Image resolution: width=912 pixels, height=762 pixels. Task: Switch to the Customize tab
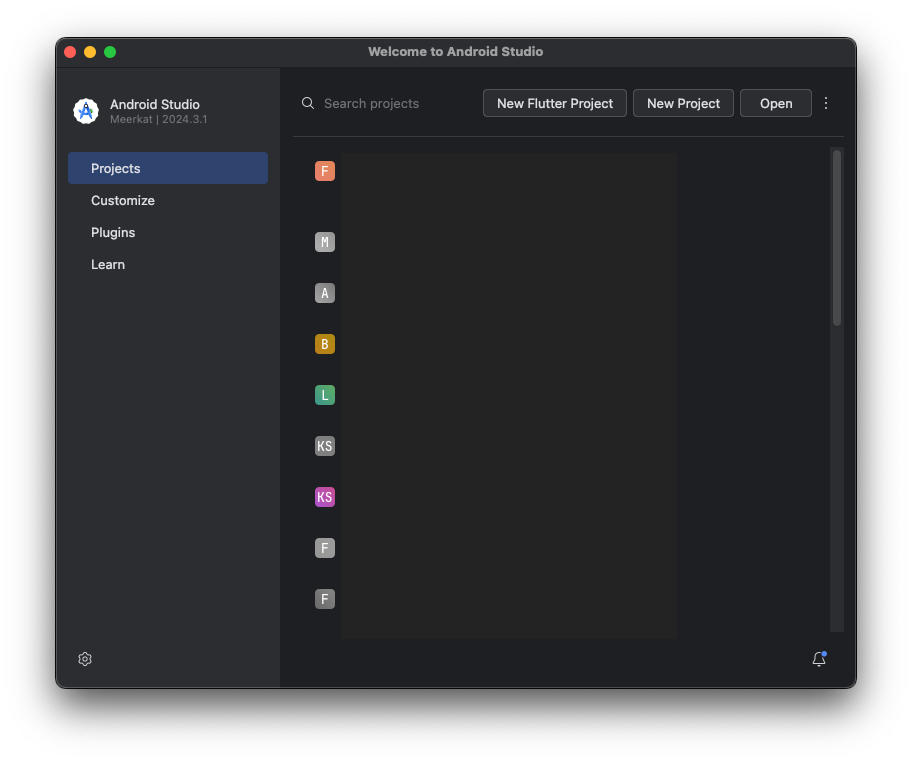click(168, 200)
